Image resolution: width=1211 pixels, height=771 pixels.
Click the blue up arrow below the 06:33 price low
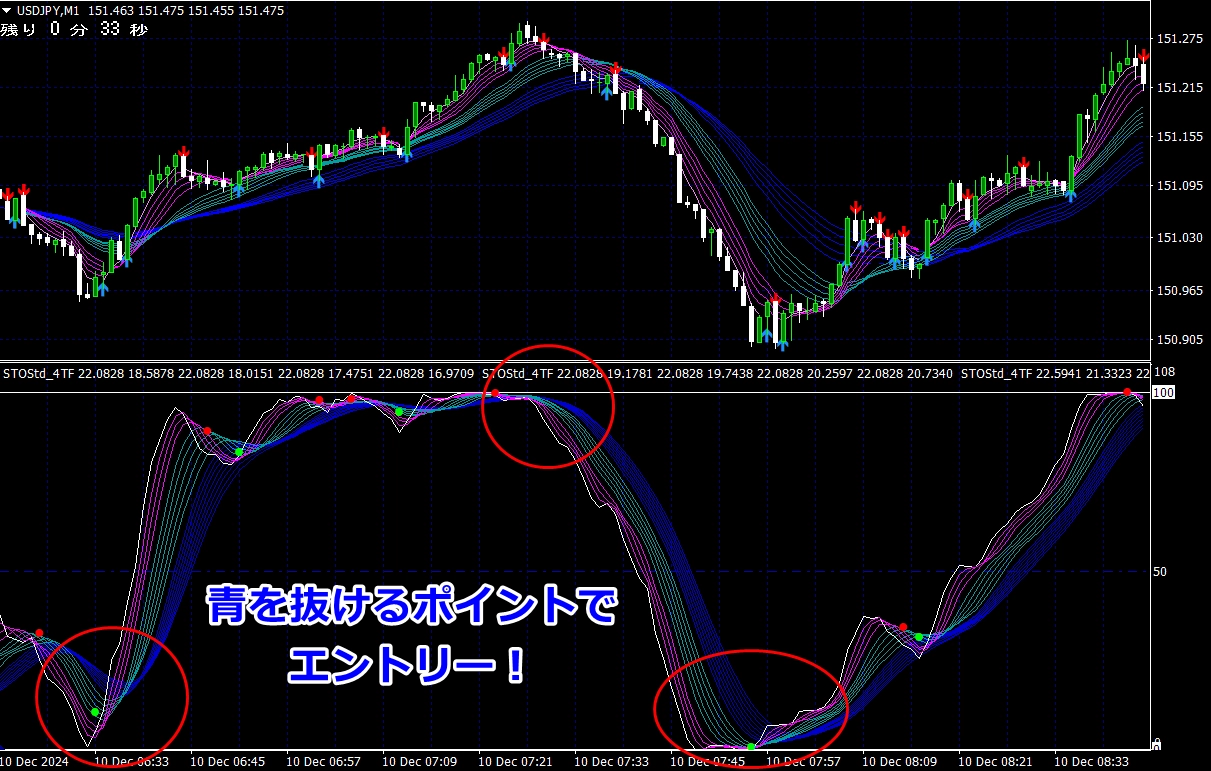coord(101,289)
